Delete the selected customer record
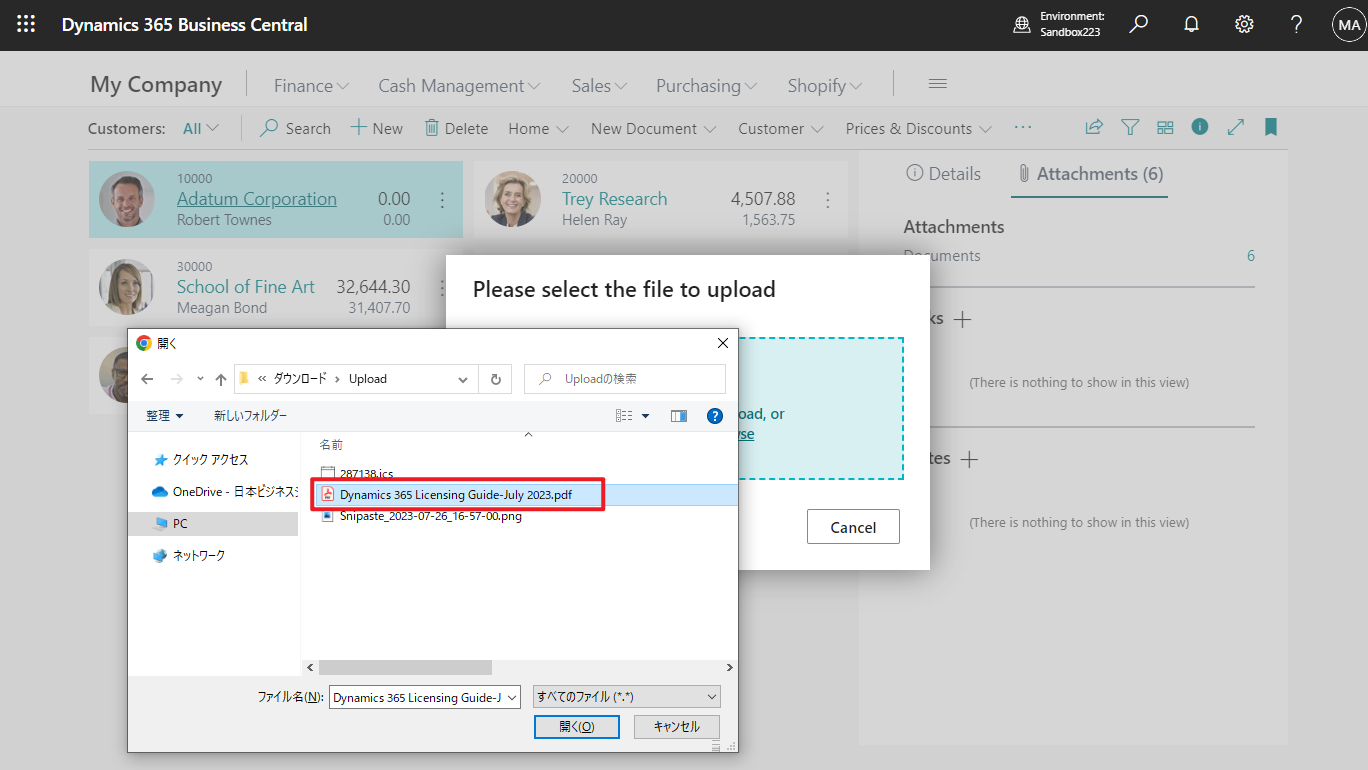1368x770 pixels. click(x=456, y=128)
